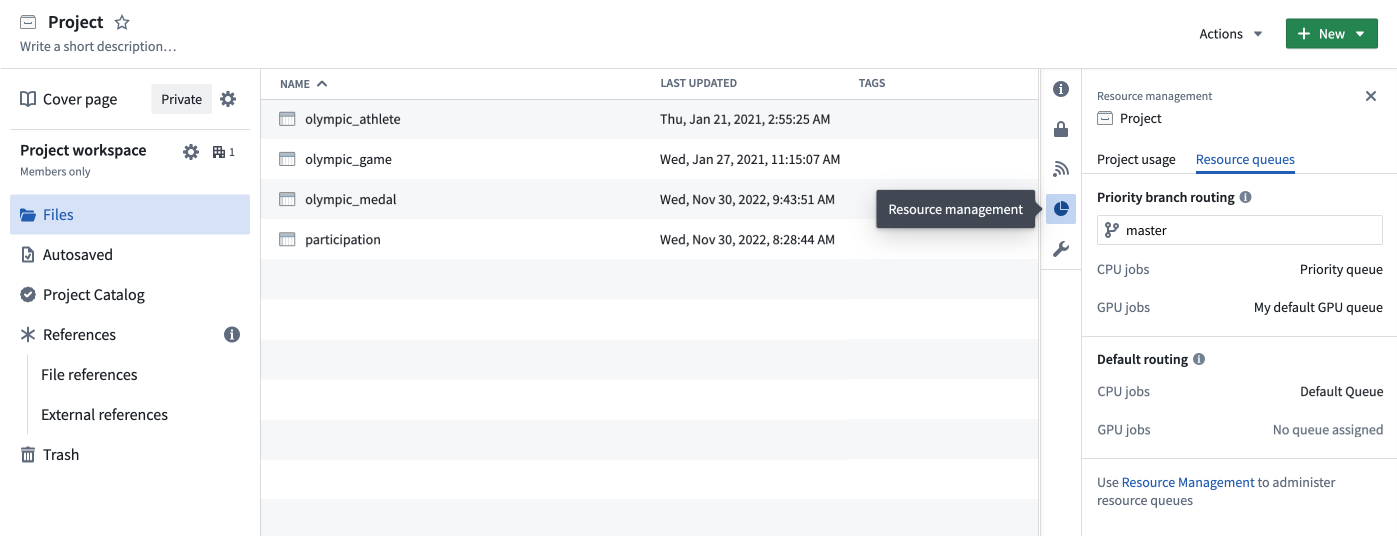Sort by the NAME column header
This screenshot has height=536, width=1397.
click(304, 84)
